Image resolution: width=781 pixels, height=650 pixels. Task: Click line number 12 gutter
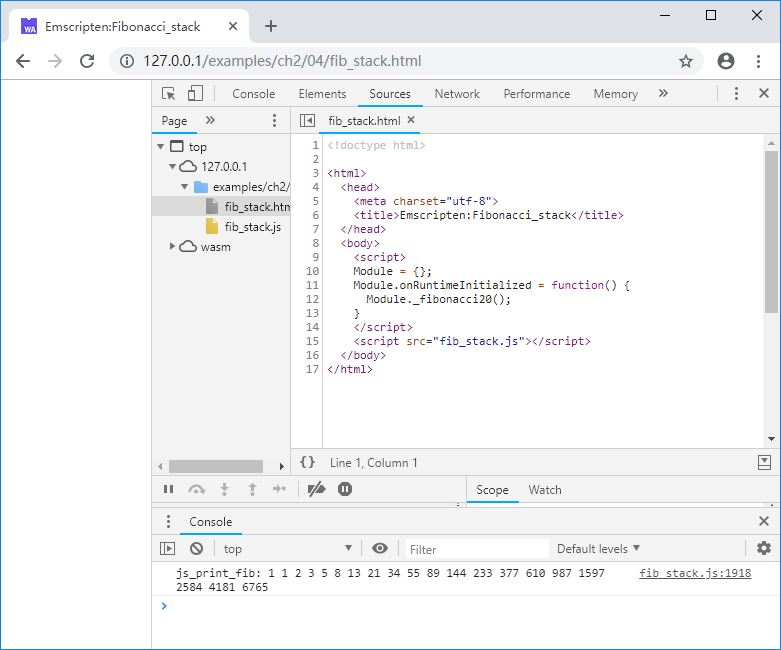(x=312, y=299)
